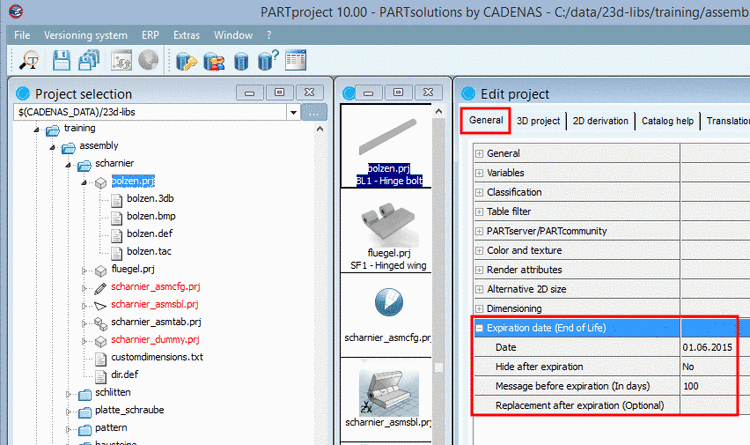The image size is (750, 445).
Task: Select dir.def in the project tree
Action: (x=124, y=375)
